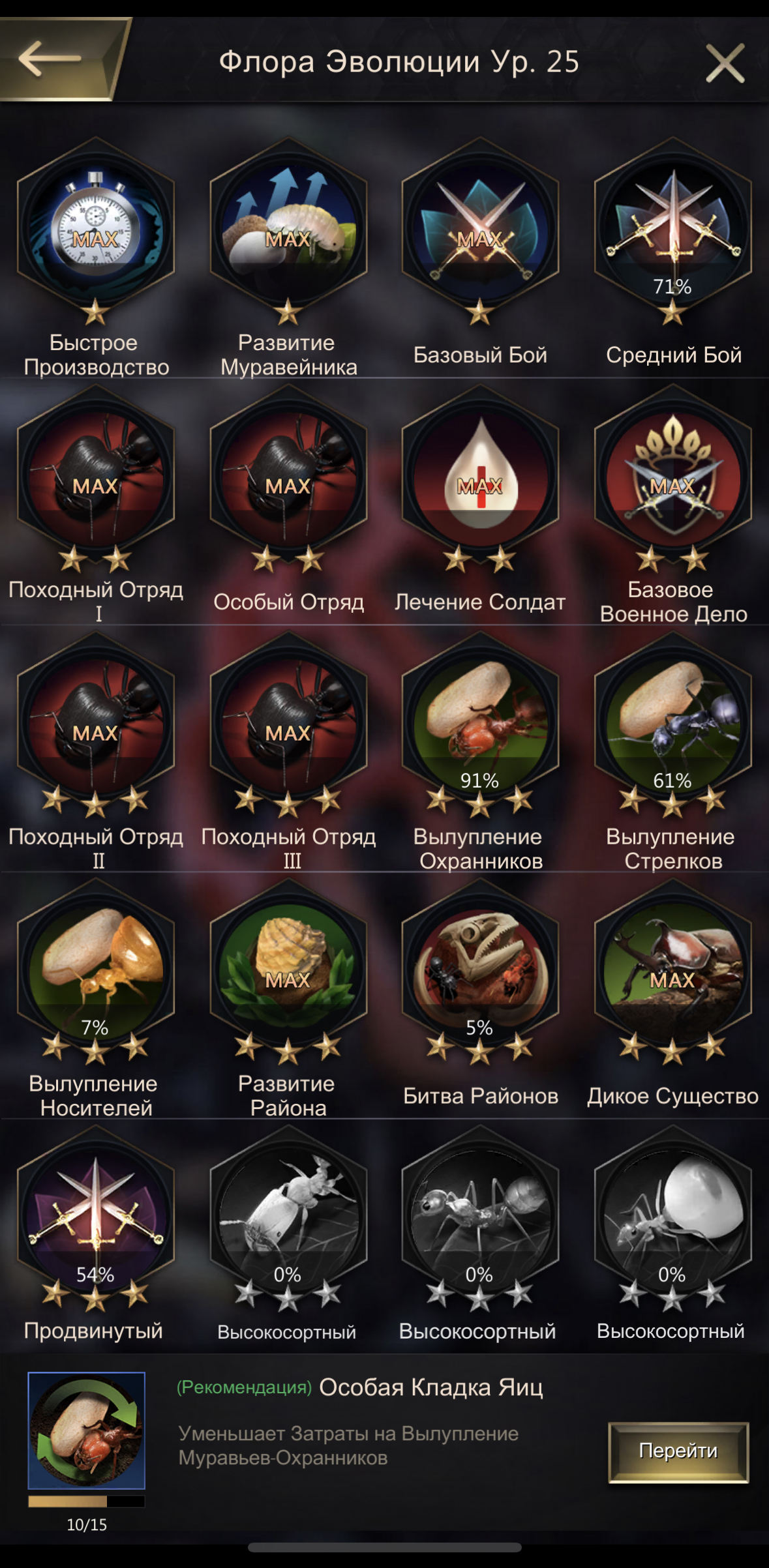Tap Битва Районов skull icon
The height and width of the screenshot is (1568, 769).
click(x=480, y=967)
